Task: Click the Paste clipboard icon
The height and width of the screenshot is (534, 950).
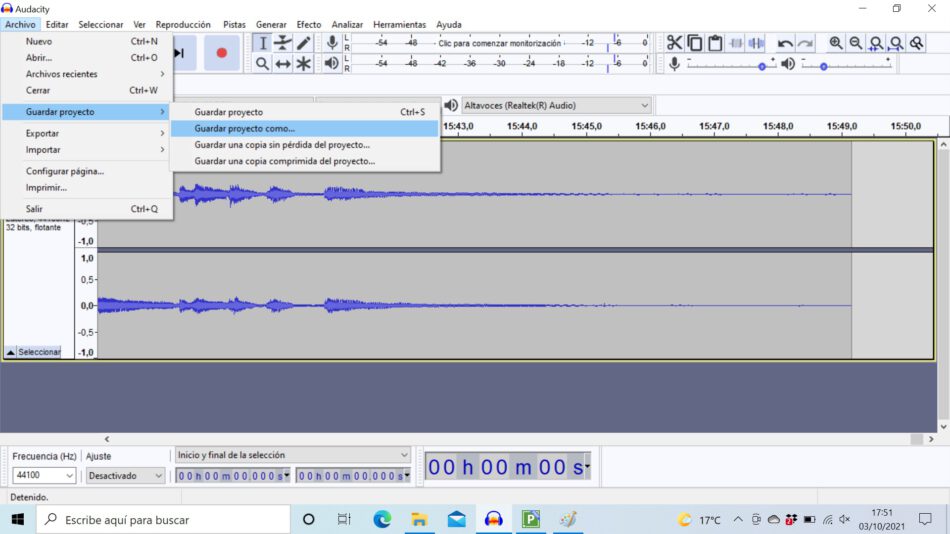Action: [716, 43]
